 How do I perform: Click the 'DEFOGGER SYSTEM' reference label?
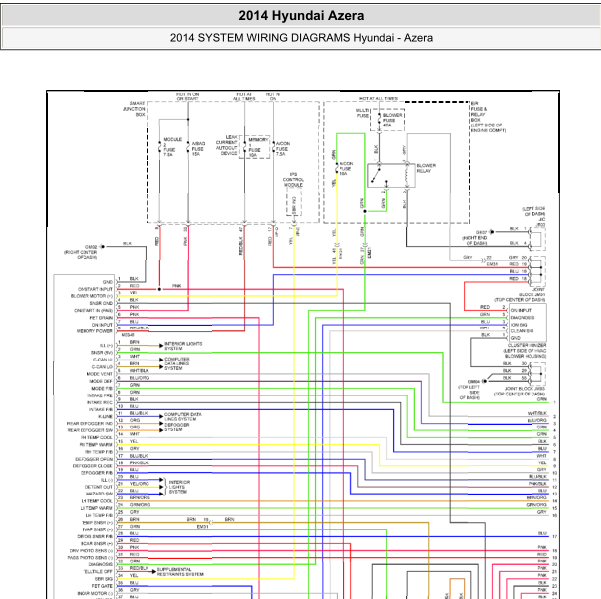tap(176, 427)
